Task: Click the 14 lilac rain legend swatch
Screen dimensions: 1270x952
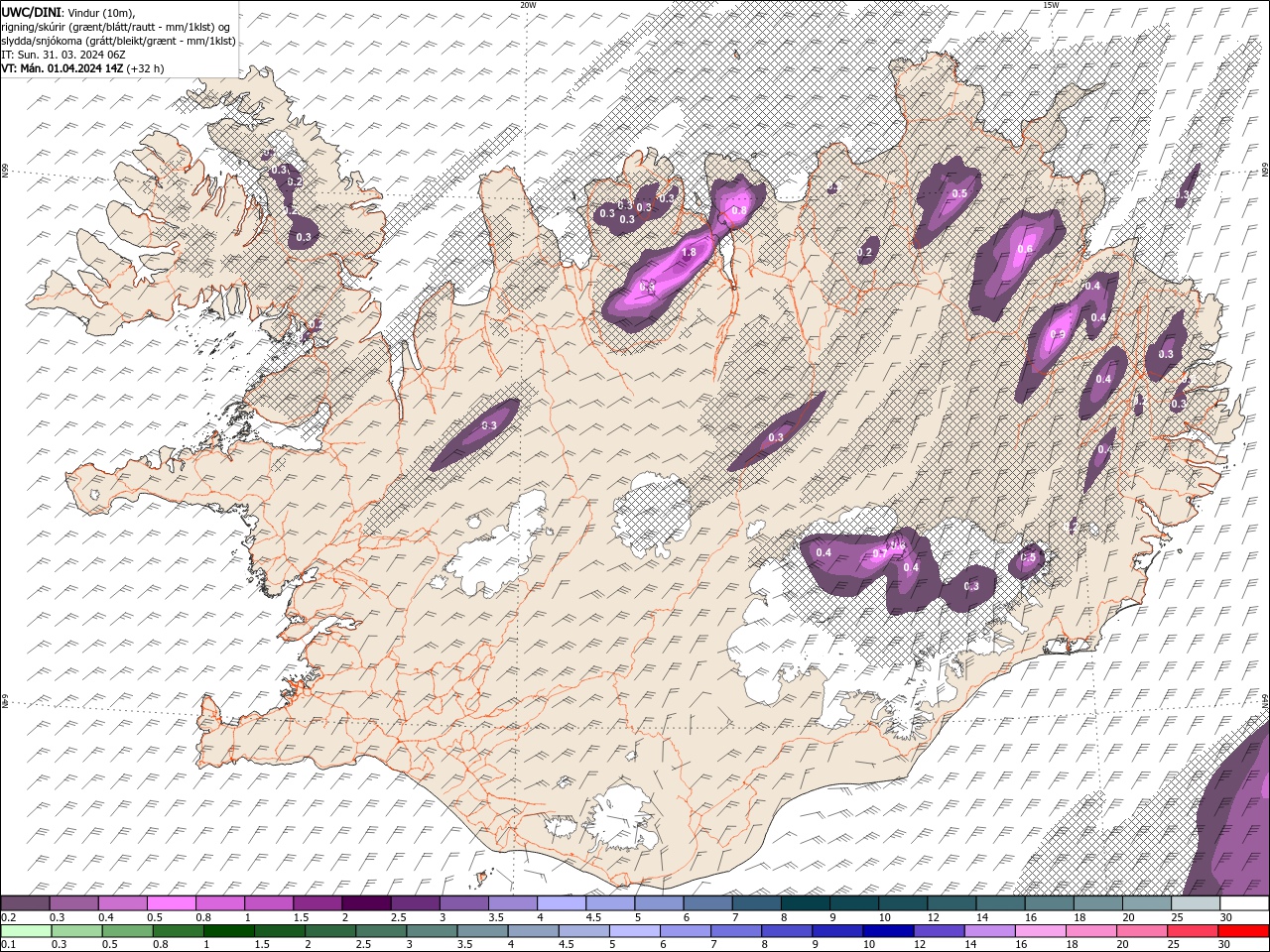Action: tap(989, 931)
